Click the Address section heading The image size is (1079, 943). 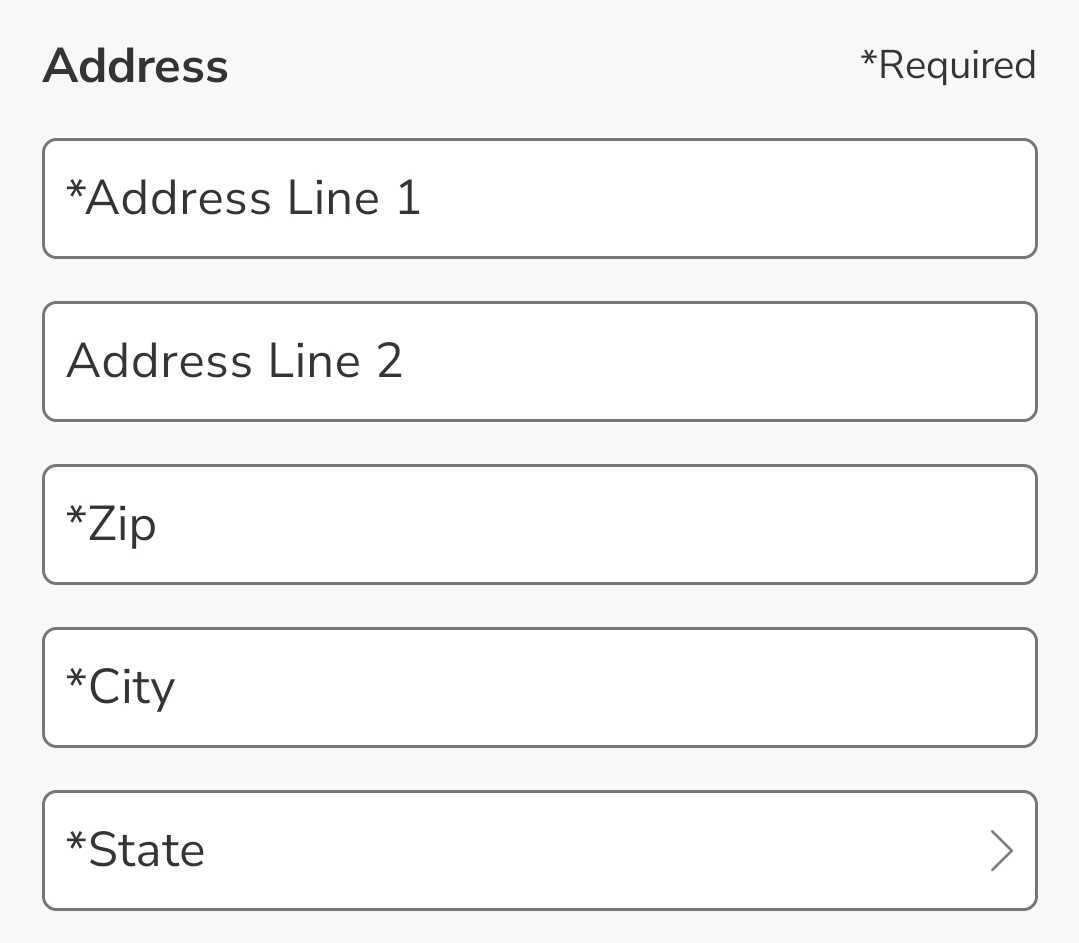point(135,65)
